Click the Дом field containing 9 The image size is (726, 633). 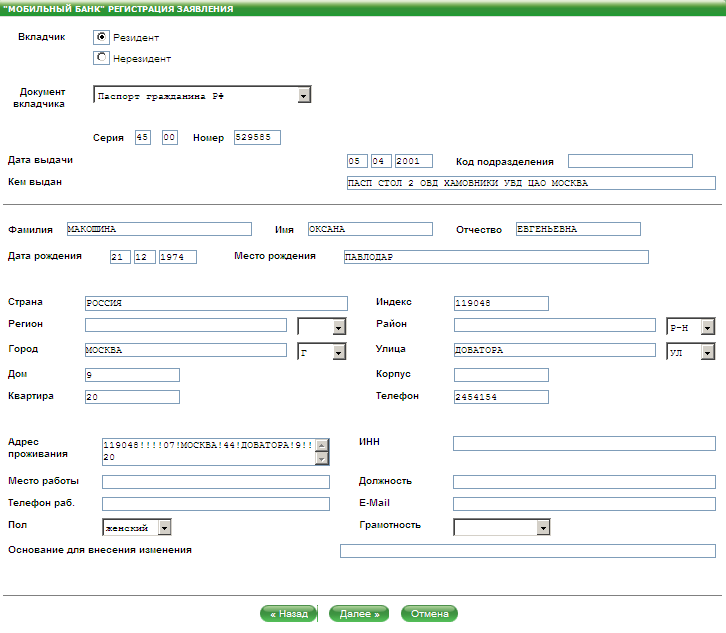(132, 375)
